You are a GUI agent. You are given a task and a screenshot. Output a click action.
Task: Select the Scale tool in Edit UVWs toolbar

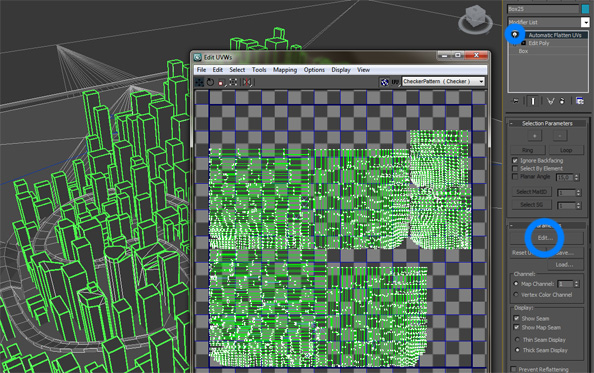pyautogui.click(x=222, y=82)
